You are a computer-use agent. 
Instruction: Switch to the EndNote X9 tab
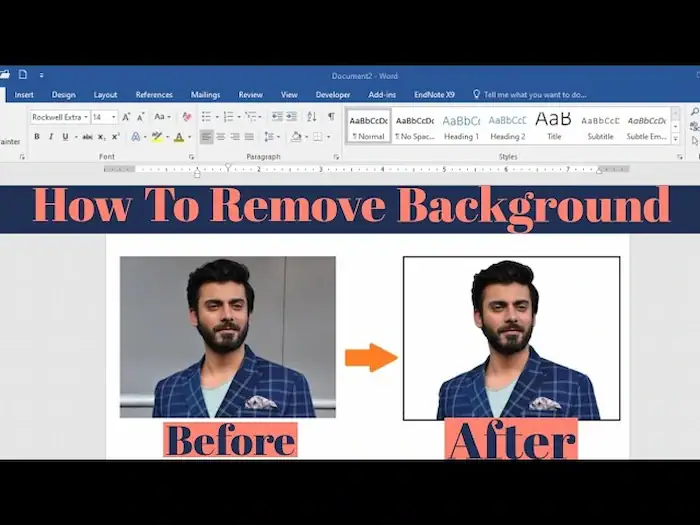[434, 95]
